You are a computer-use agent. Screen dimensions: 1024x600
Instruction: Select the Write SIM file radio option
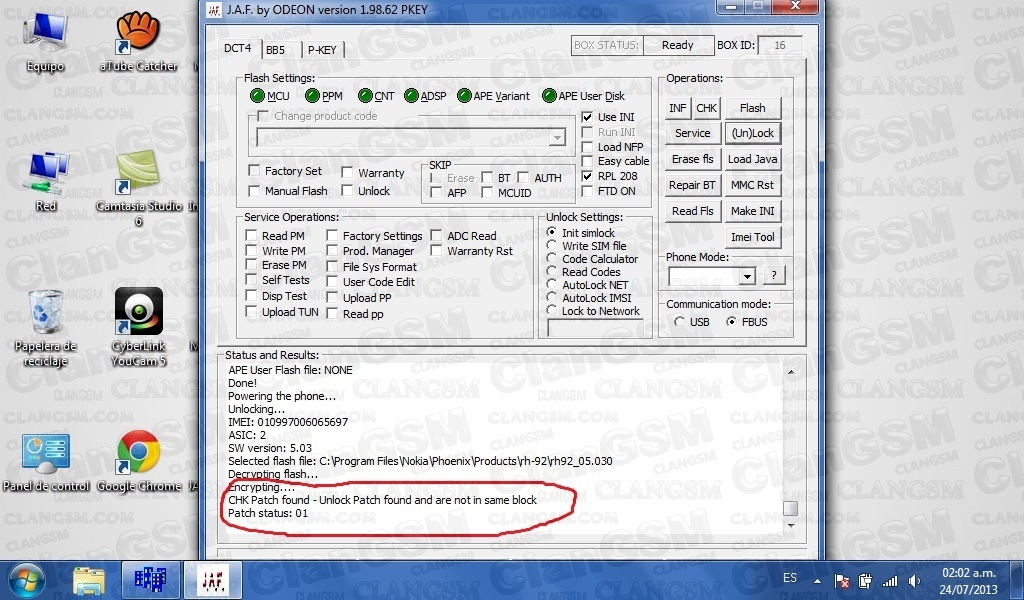pyautogui.click(x=552, y=245)
